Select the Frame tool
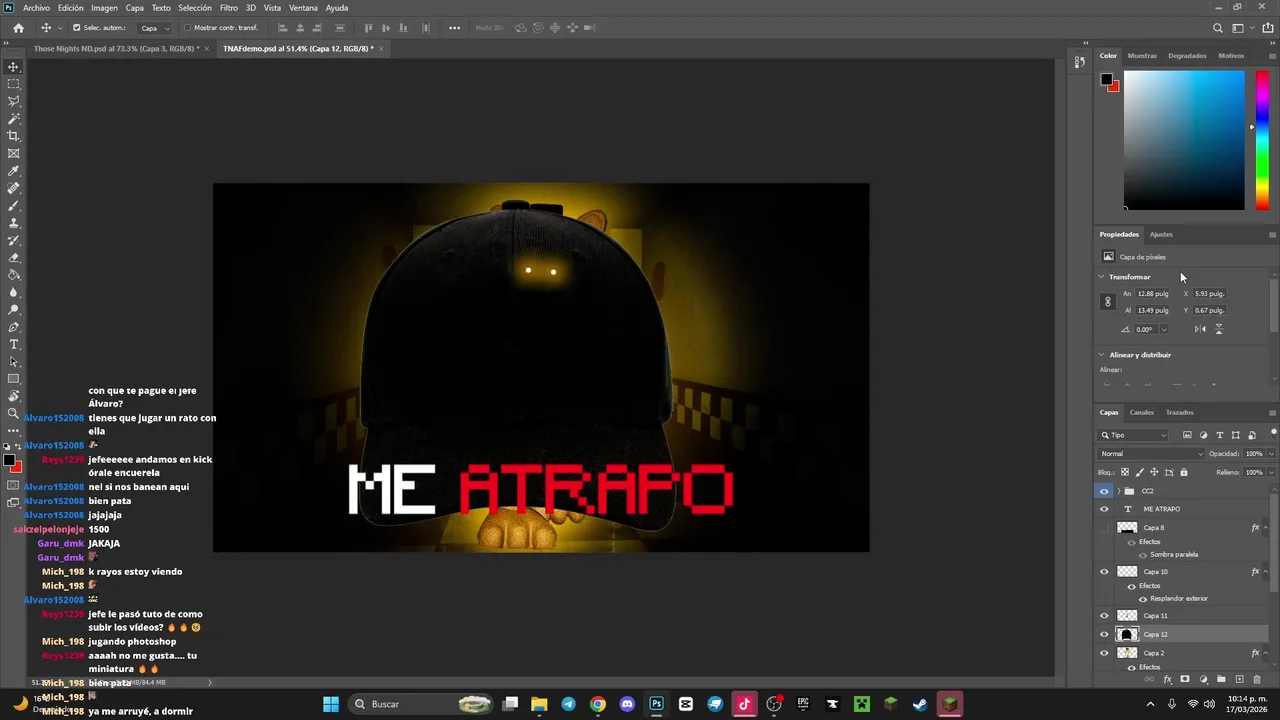Viewport: 1280px width, 720px height. pyautogui.click(x=14, y=153)
